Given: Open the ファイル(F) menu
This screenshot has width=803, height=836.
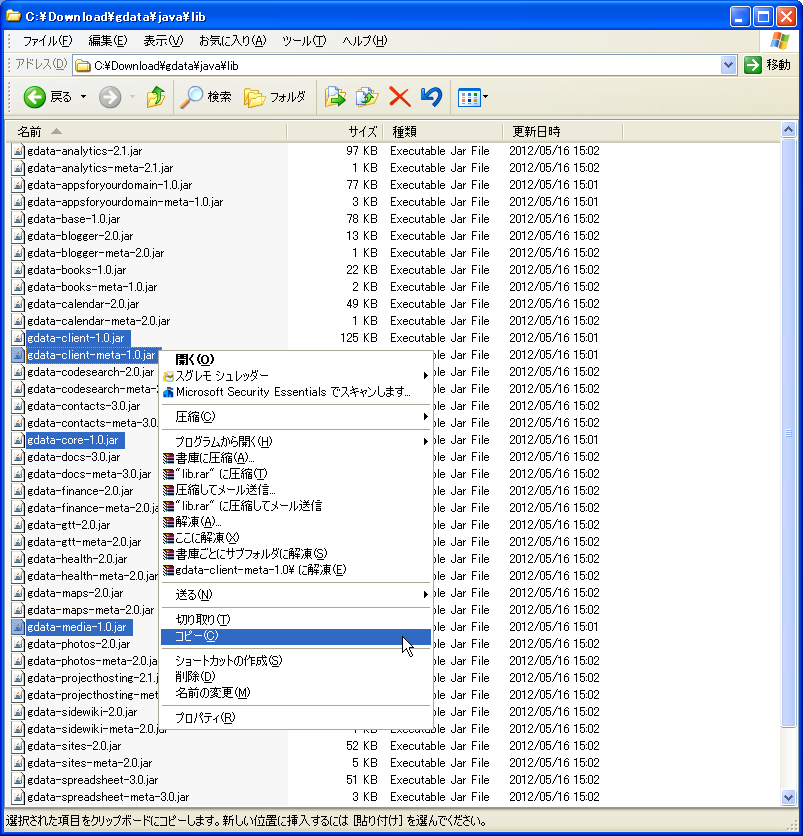Looking at the screenshot, I should pos(47,41).
